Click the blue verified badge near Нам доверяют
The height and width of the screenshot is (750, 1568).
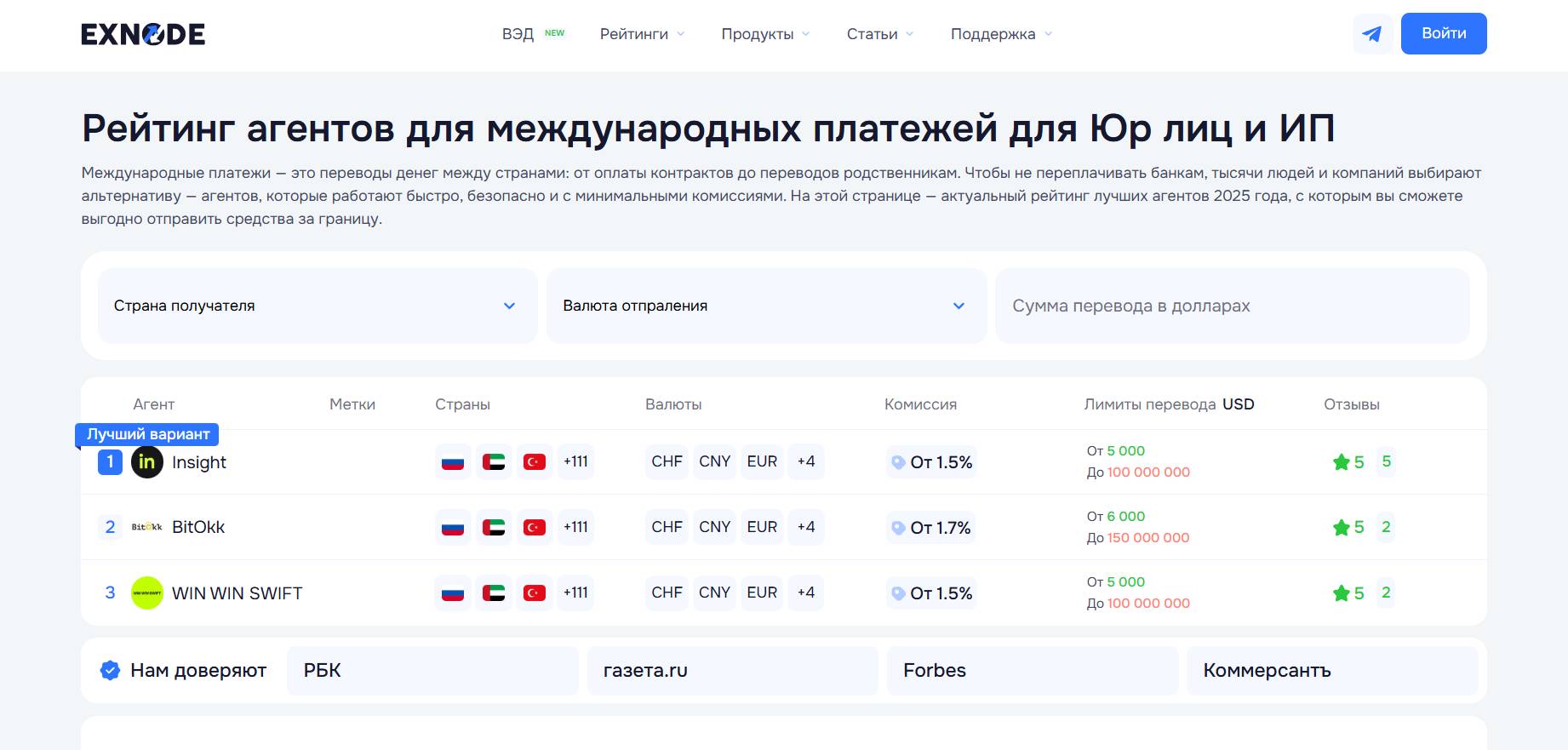click(110, 671)
